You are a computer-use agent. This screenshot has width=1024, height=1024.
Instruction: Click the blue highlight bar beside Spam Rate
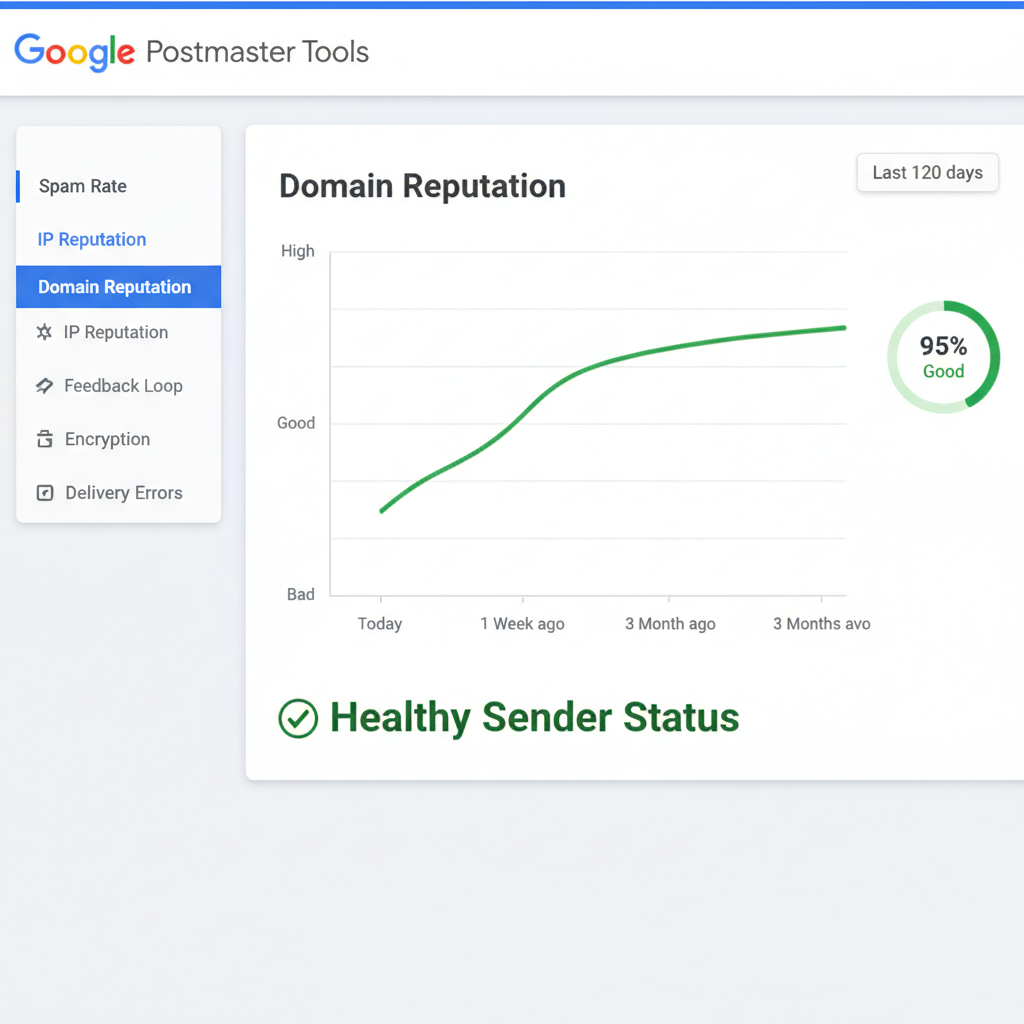[x=18, y=186]
